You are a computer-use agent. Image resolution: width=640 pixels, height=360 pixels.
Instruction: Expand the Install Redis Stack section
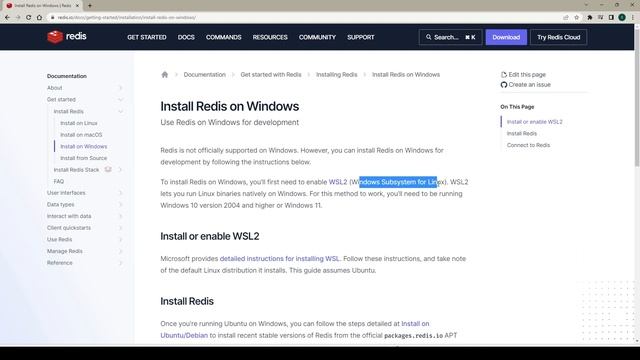[120, 169]
